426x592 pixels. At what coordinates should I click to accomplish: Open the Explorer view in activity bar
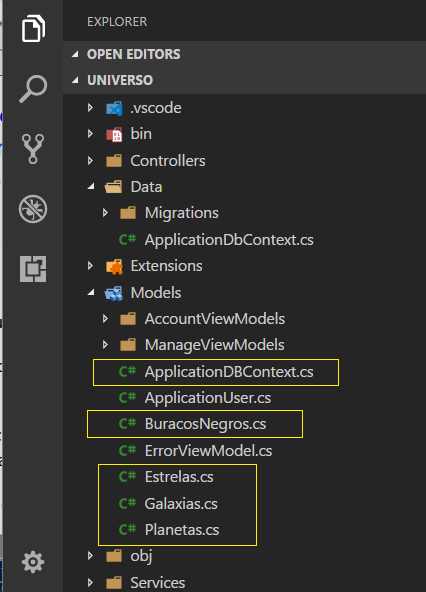point(33,29)
